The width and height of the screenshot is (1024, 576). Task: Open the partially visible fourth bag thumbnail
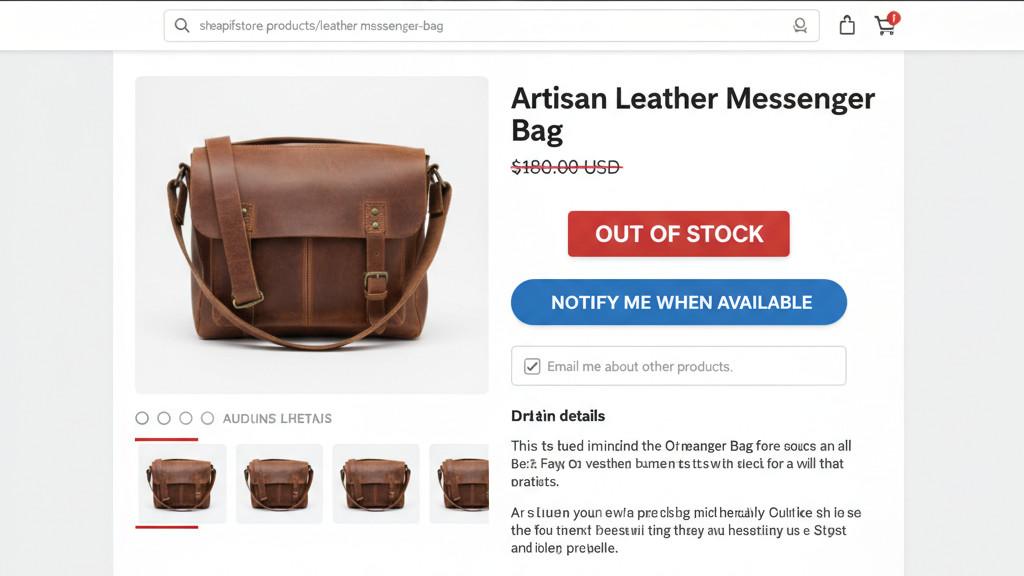coord(459,483)
